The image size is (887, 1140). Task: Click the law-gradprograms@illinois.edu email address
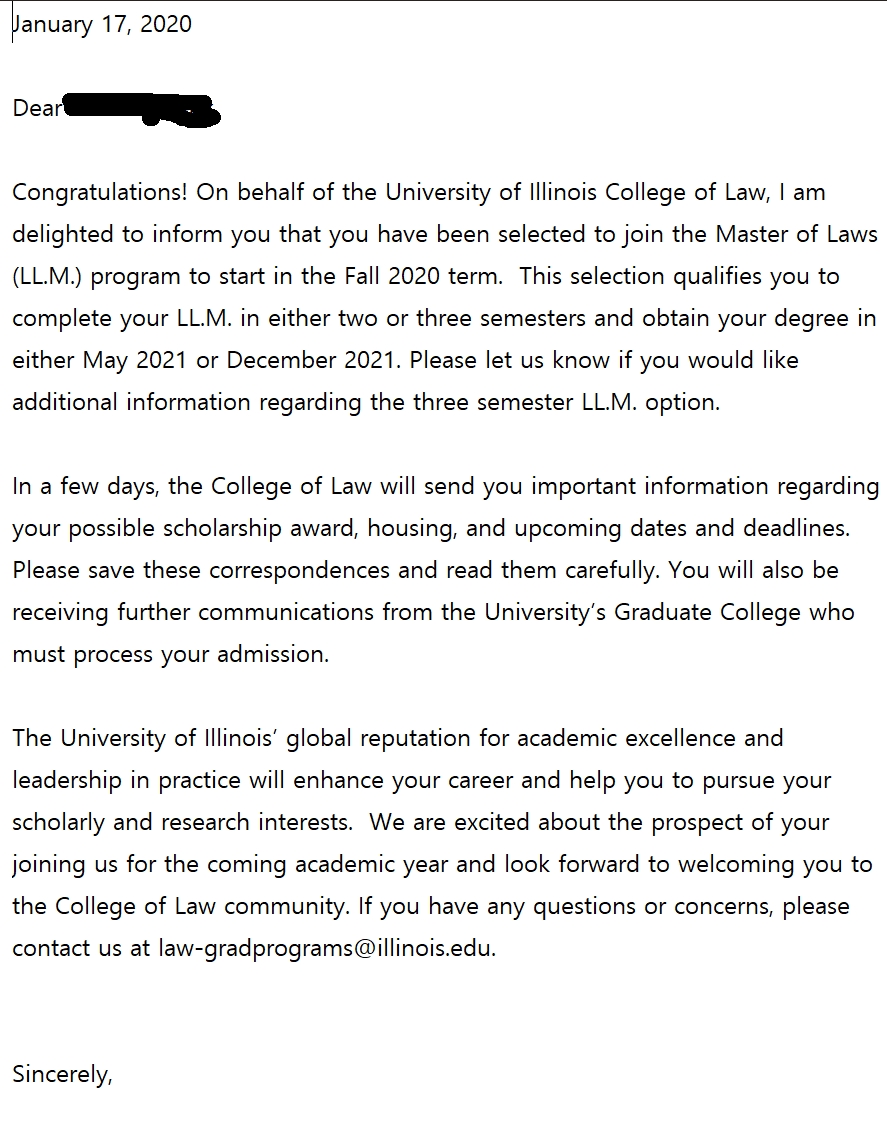[x=326, y=948]
